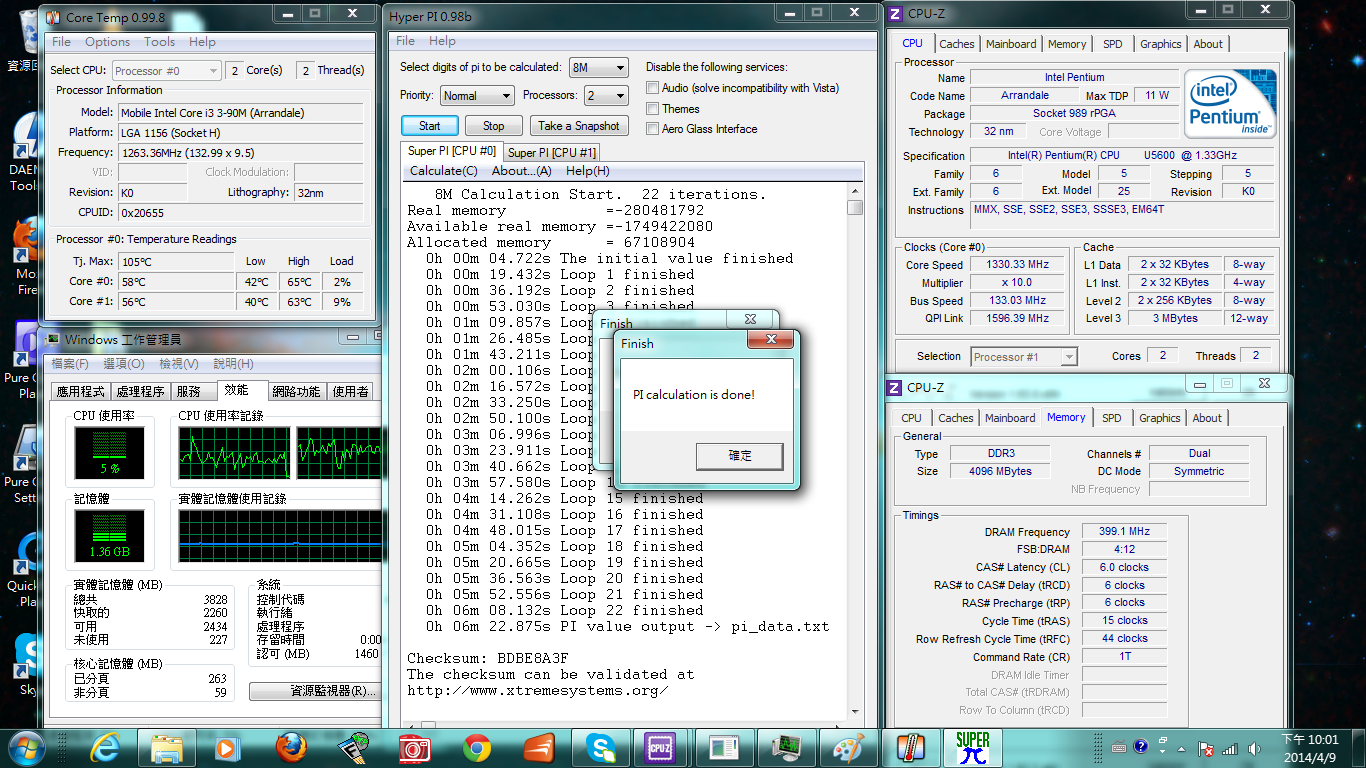The height and width of the screenshot is (768, 1366).
Task: Open Caches tab in top CPU-Z window
Action: [x=956, y=44]
